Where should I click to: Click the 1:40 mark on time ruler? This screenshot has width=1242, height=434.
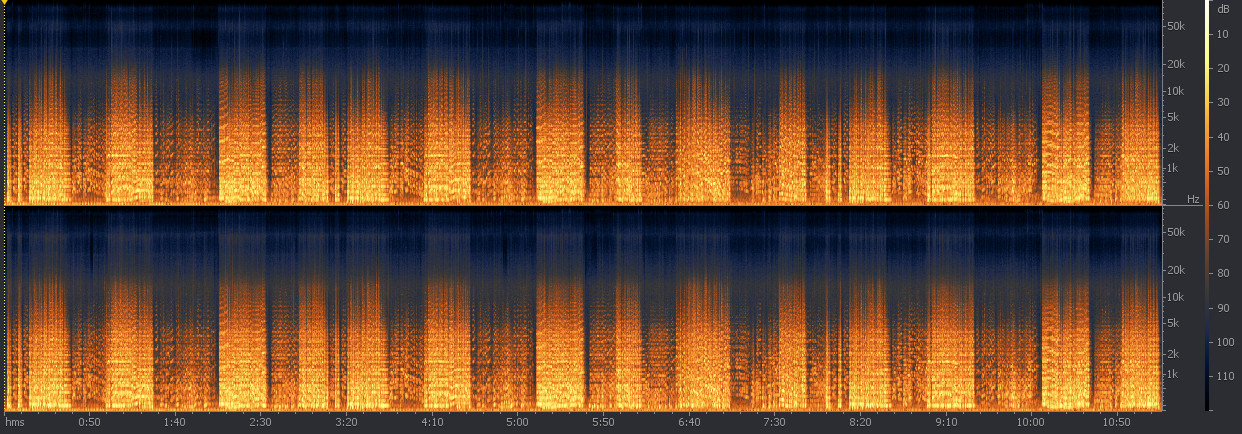tap(173, 422)
